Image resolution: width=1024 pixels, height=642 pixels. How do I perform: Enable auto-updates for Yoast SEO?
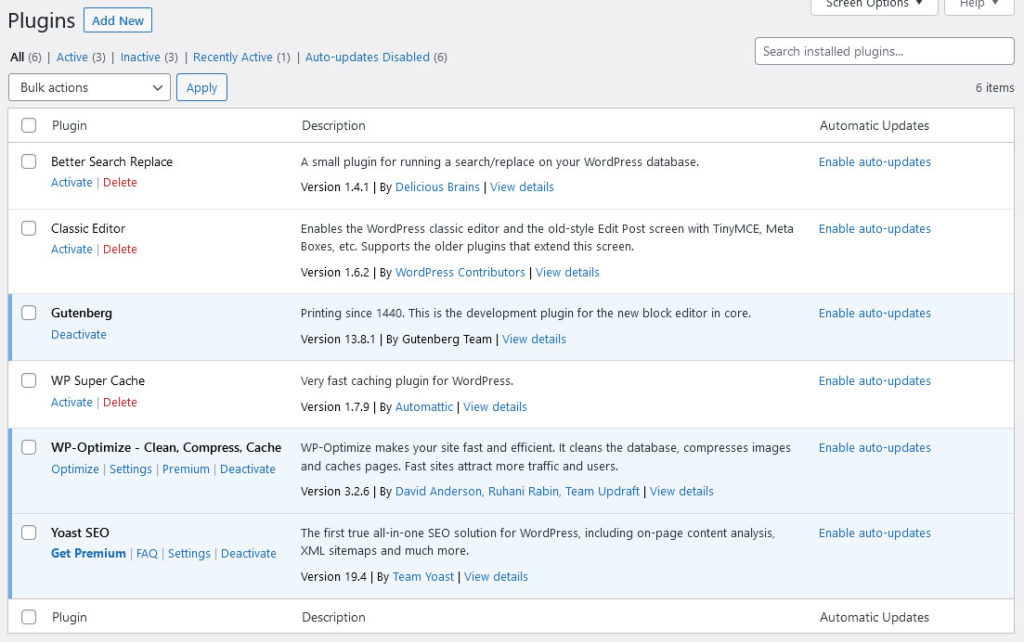click(x=875, y=533)
